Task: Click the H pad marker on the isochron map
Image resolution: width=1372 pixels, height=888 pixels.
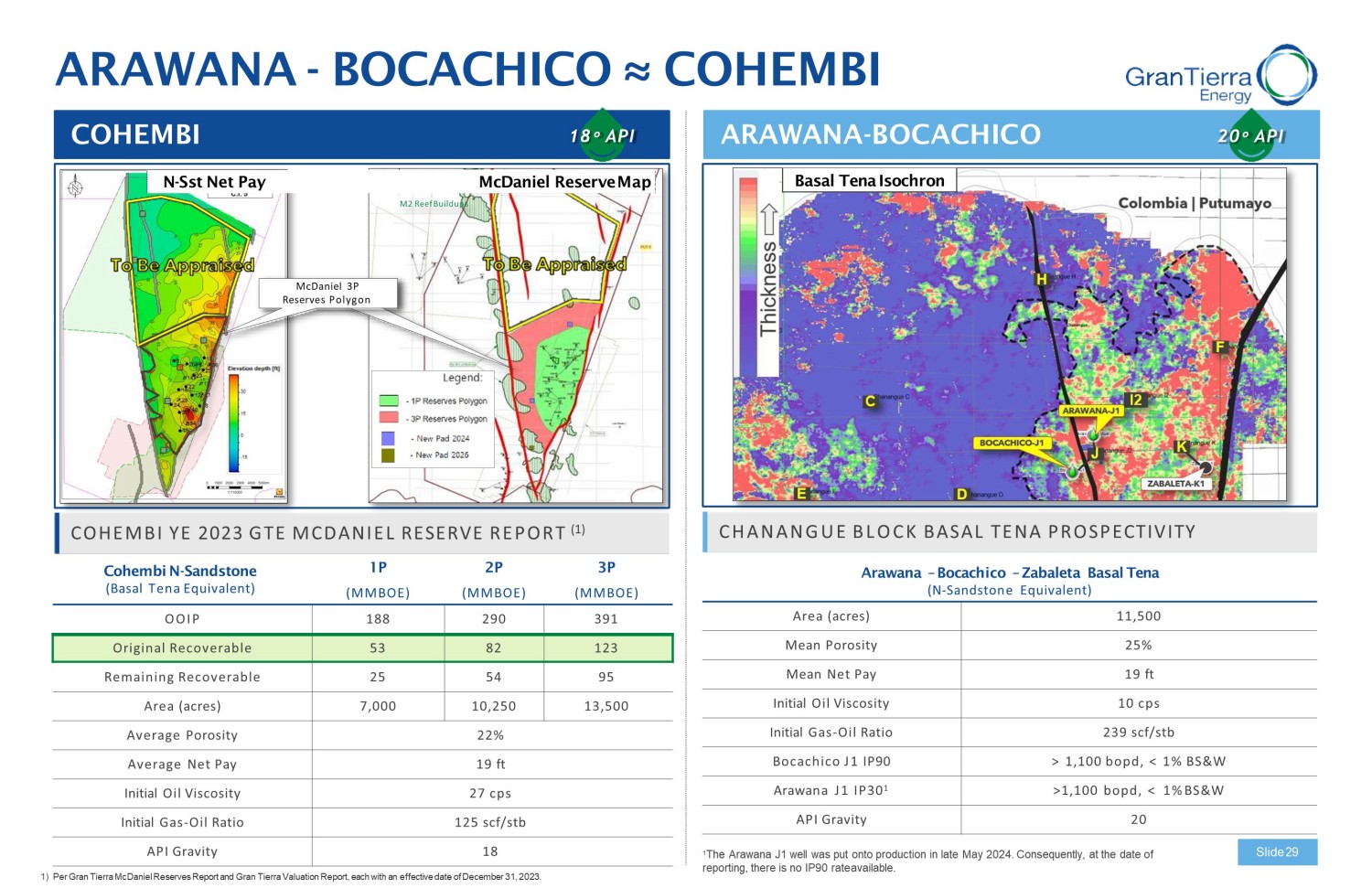Action: pyautogui.click(x=1041, y=279)
